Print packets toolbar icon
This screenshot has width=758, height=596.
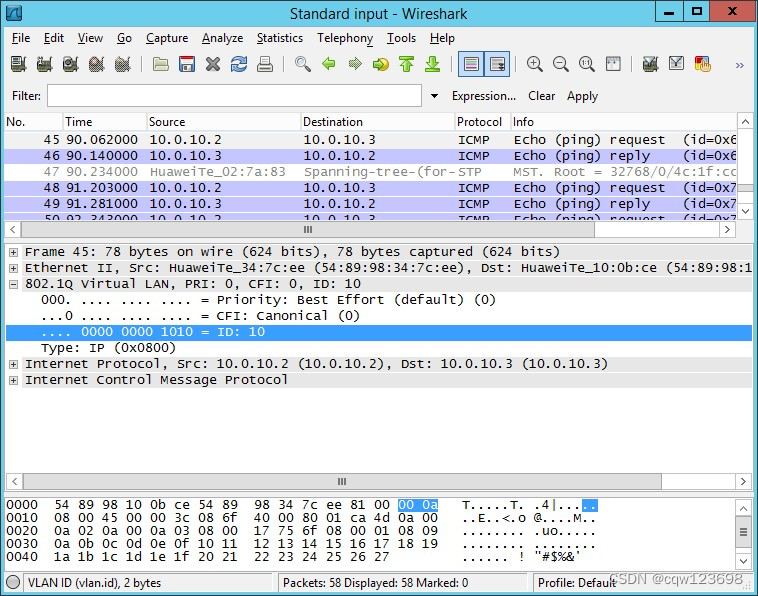pyautogui.click(x=265, y=64)
